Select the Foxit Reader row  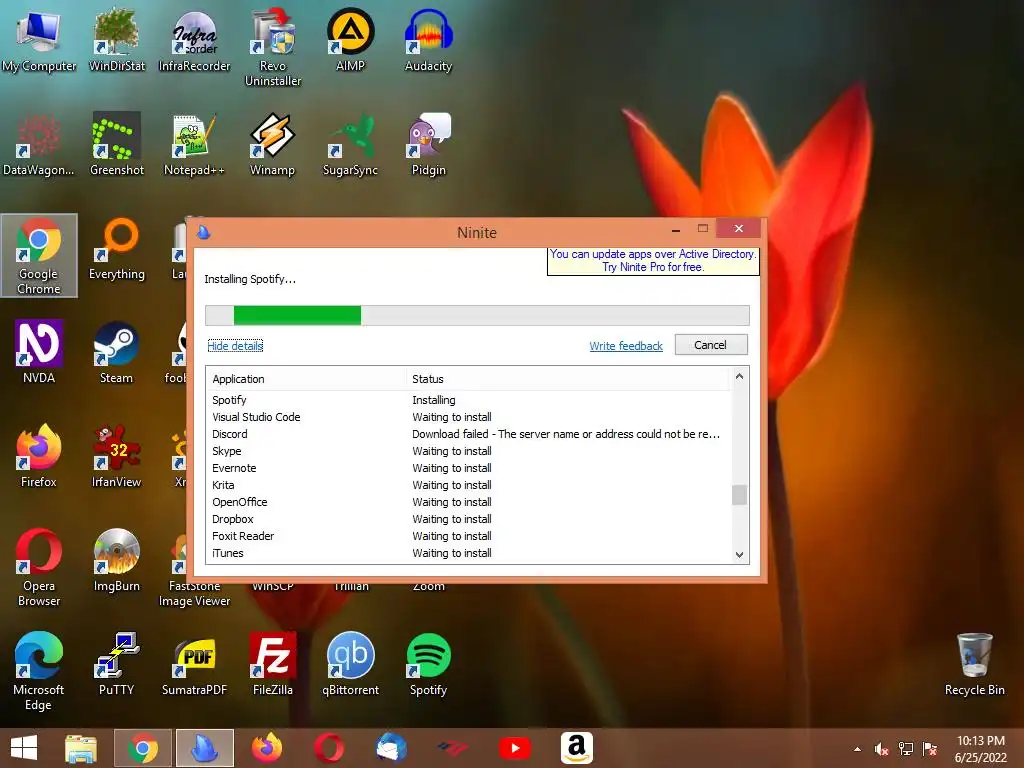click(x=468, y=536)
